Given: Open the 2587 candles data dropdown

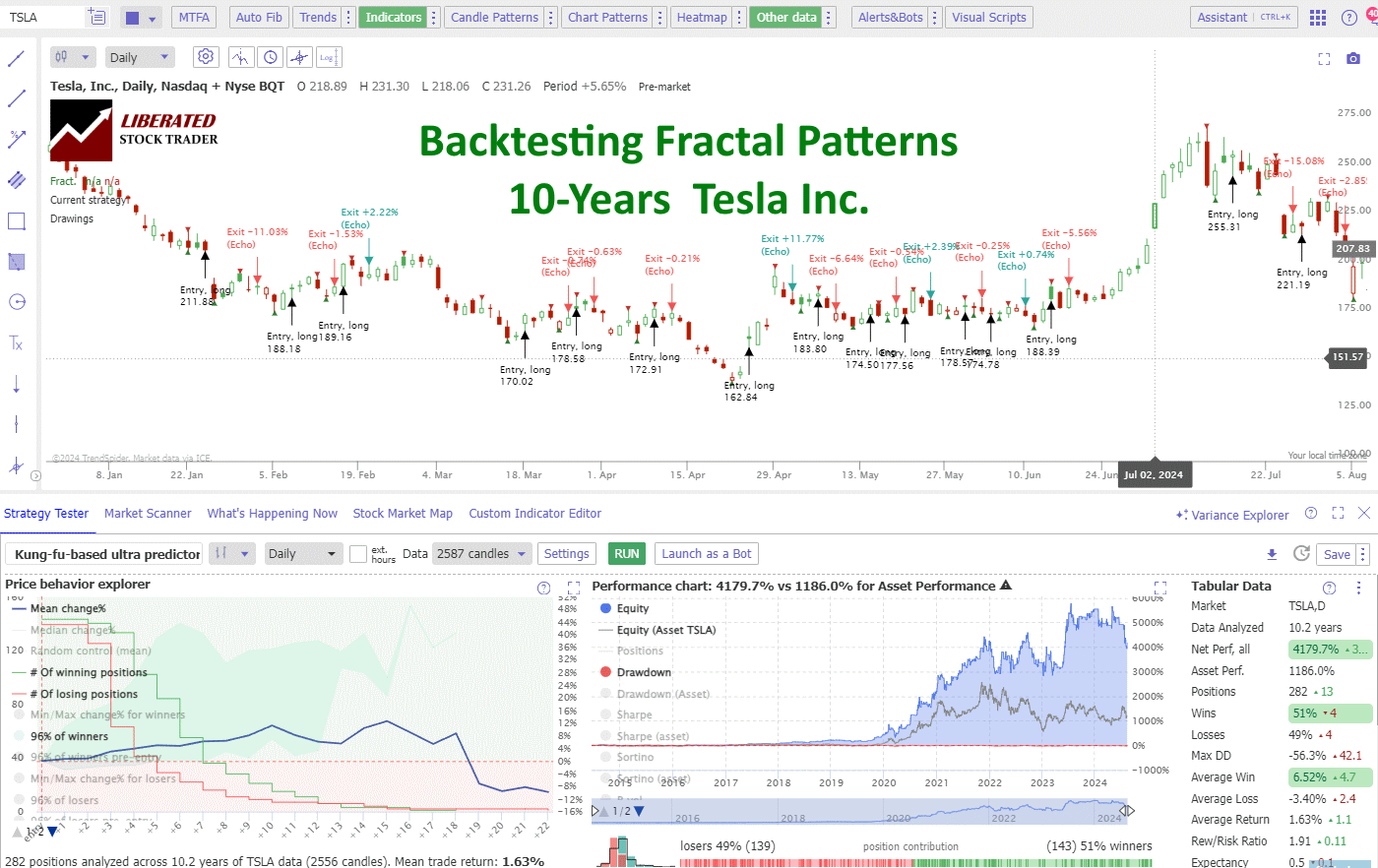Looking at the screenshot, I should point(481,553).
